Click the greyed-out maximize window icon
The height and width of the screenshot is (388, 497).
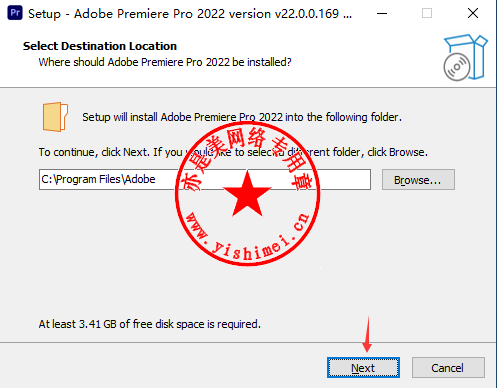(427, 13)
